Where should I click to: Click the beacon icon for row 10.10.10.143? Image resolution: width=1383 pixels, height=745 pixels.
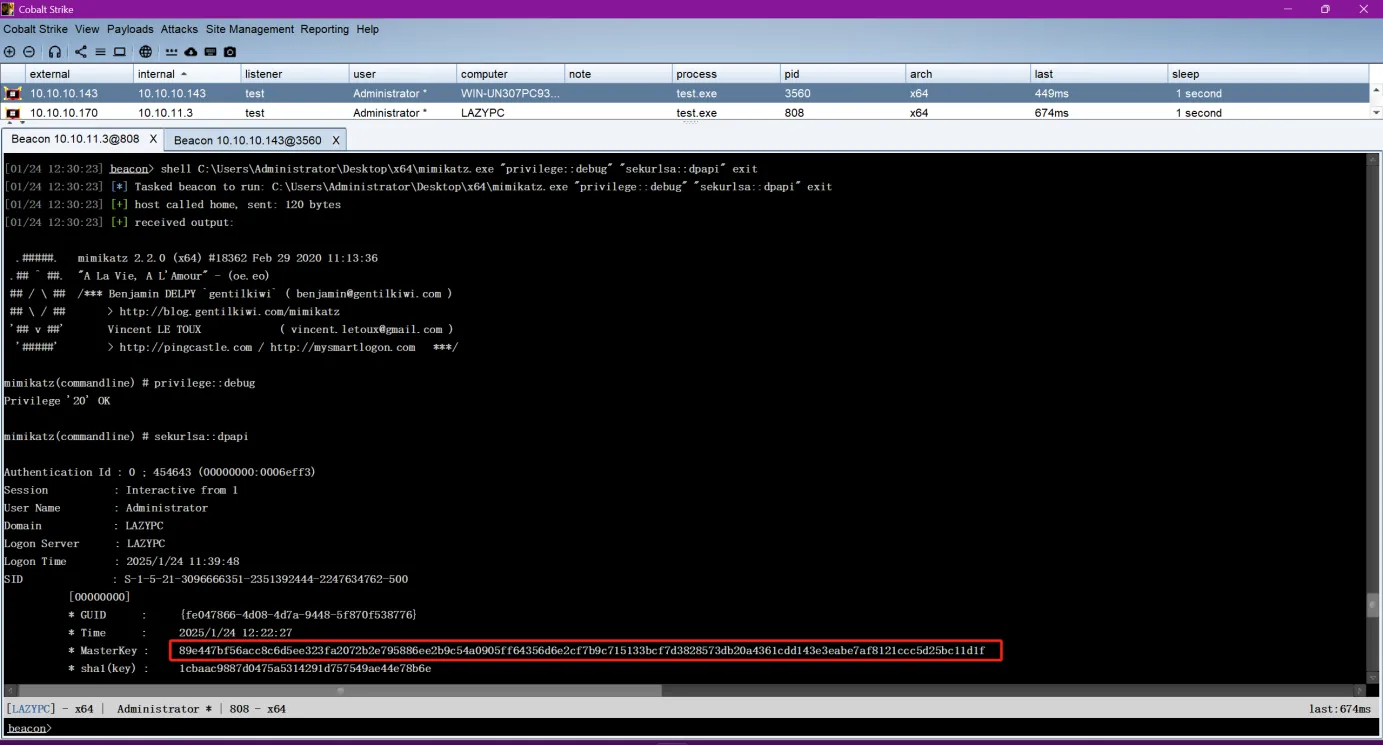[x=13, y=93]
